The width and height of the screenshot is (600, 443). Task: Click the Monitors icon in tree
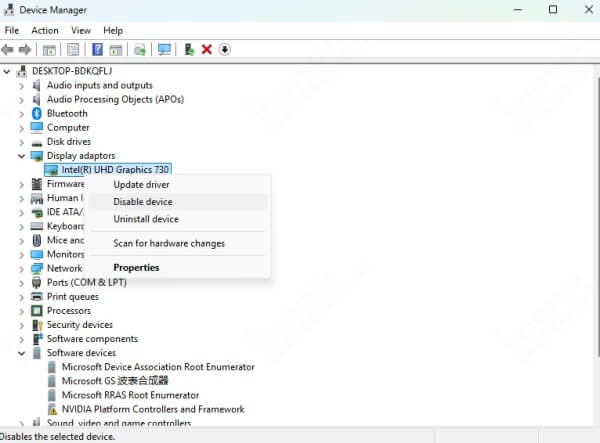37,254
